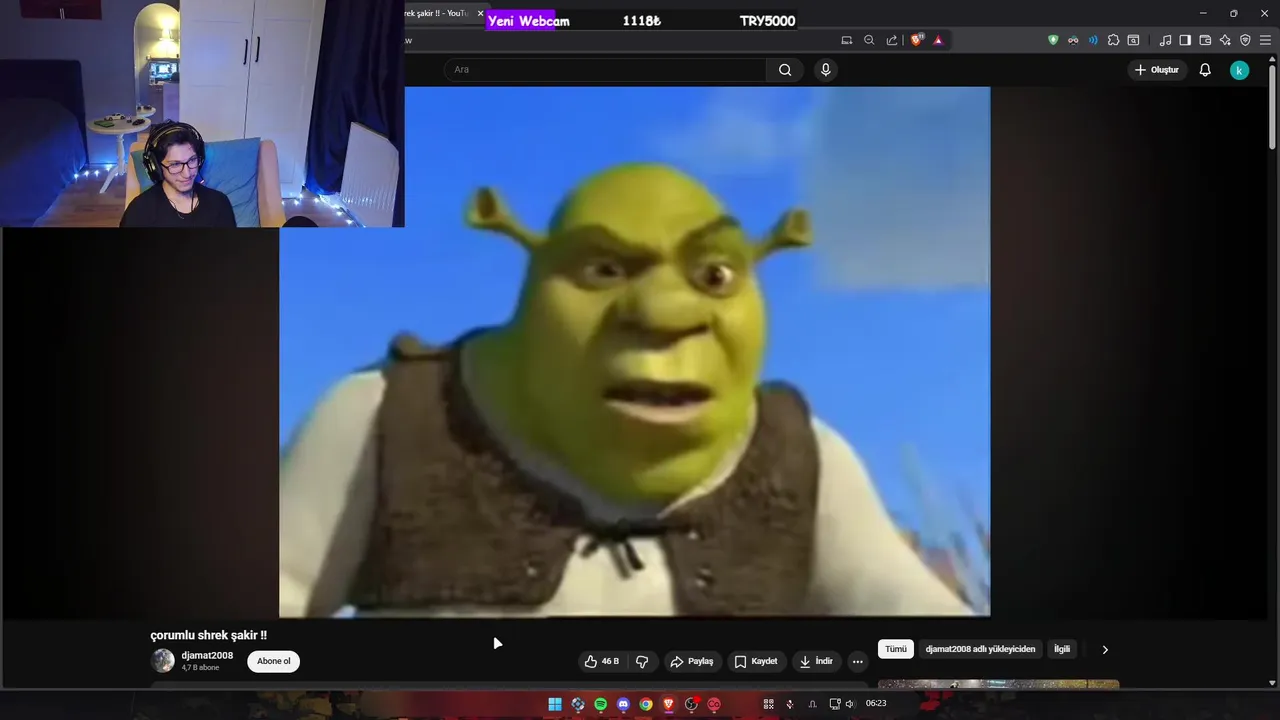This screenshot has width=1280, height=720.
Task: Toggle the browser sidebar panel
Action: point(1185,40)
